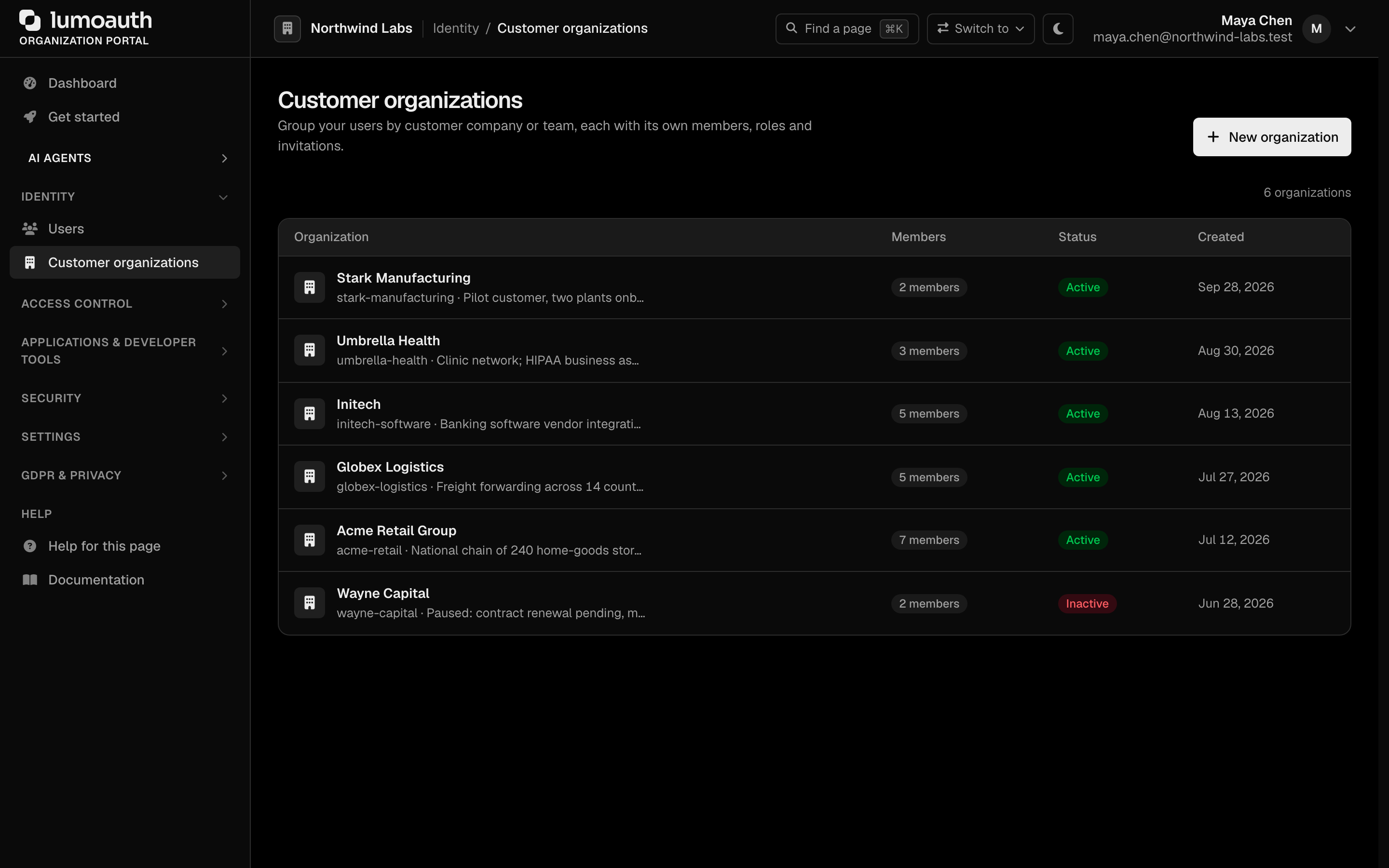Click the Identity breadcrumb link
Screen dimensions: 1389x868
pos(456,29)
